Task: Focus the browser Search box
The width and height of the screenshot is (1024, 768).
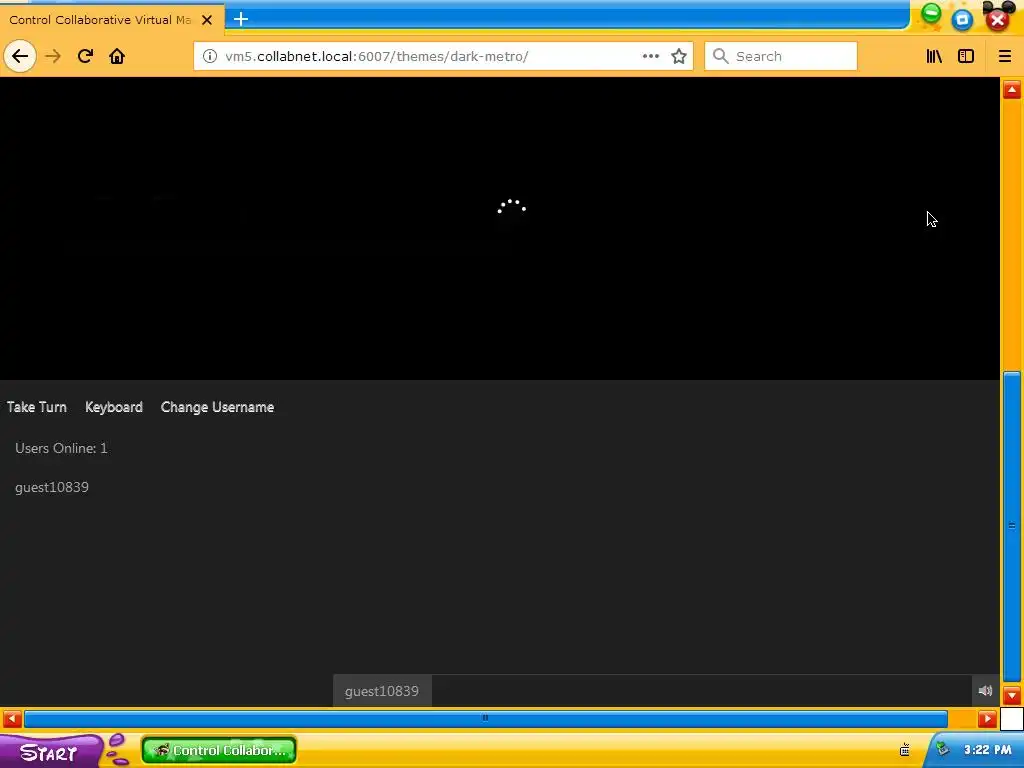Action: coord(781,56)
